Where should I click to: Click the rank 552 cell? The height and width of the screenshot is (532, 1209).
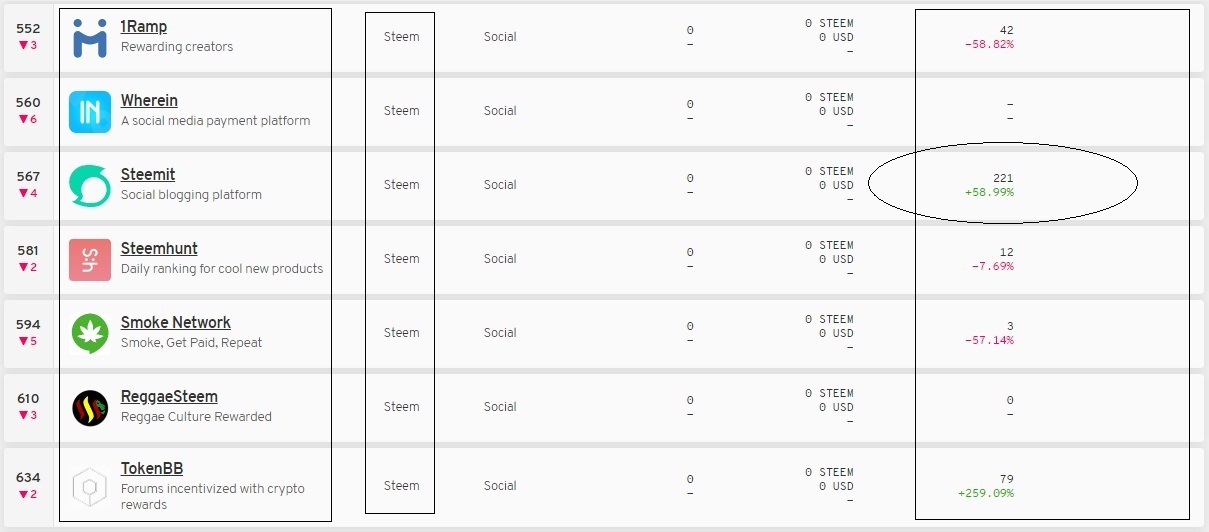[x=28, y=29]
